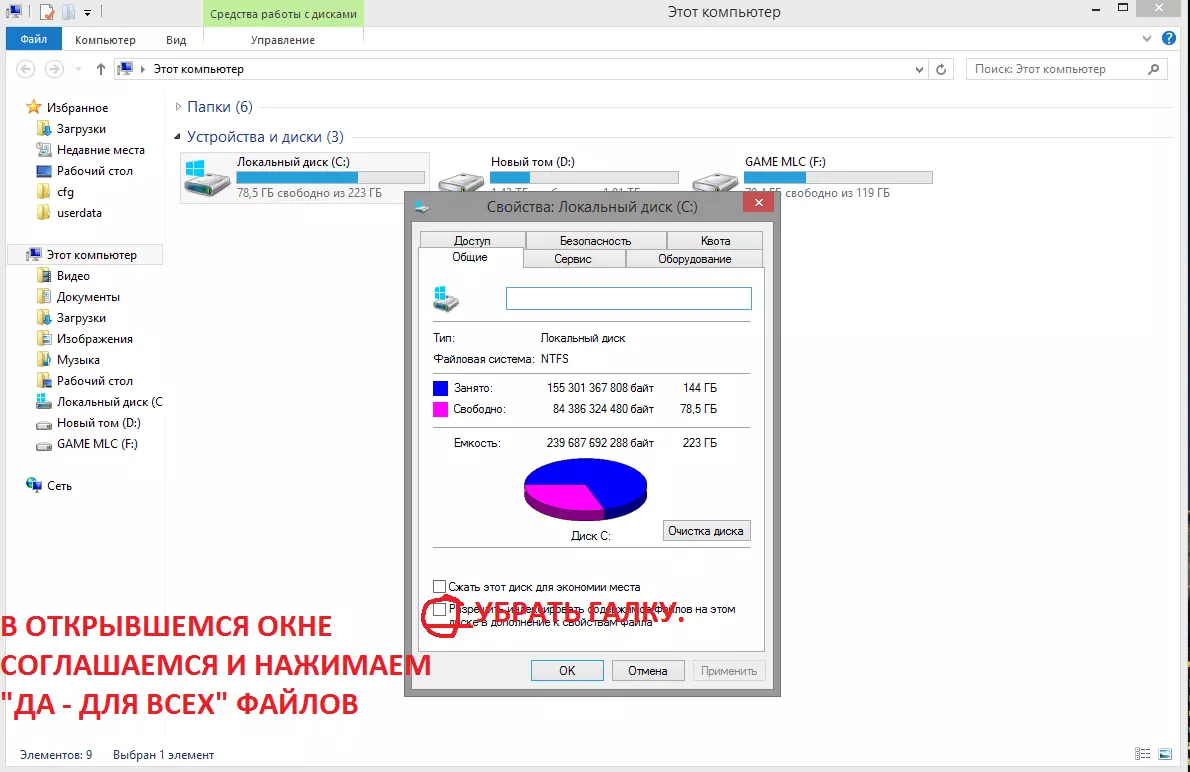Collapse the Устройства и диски (3) group
Viewport: 1190px width, 772px height.
[x=178, y=137]
